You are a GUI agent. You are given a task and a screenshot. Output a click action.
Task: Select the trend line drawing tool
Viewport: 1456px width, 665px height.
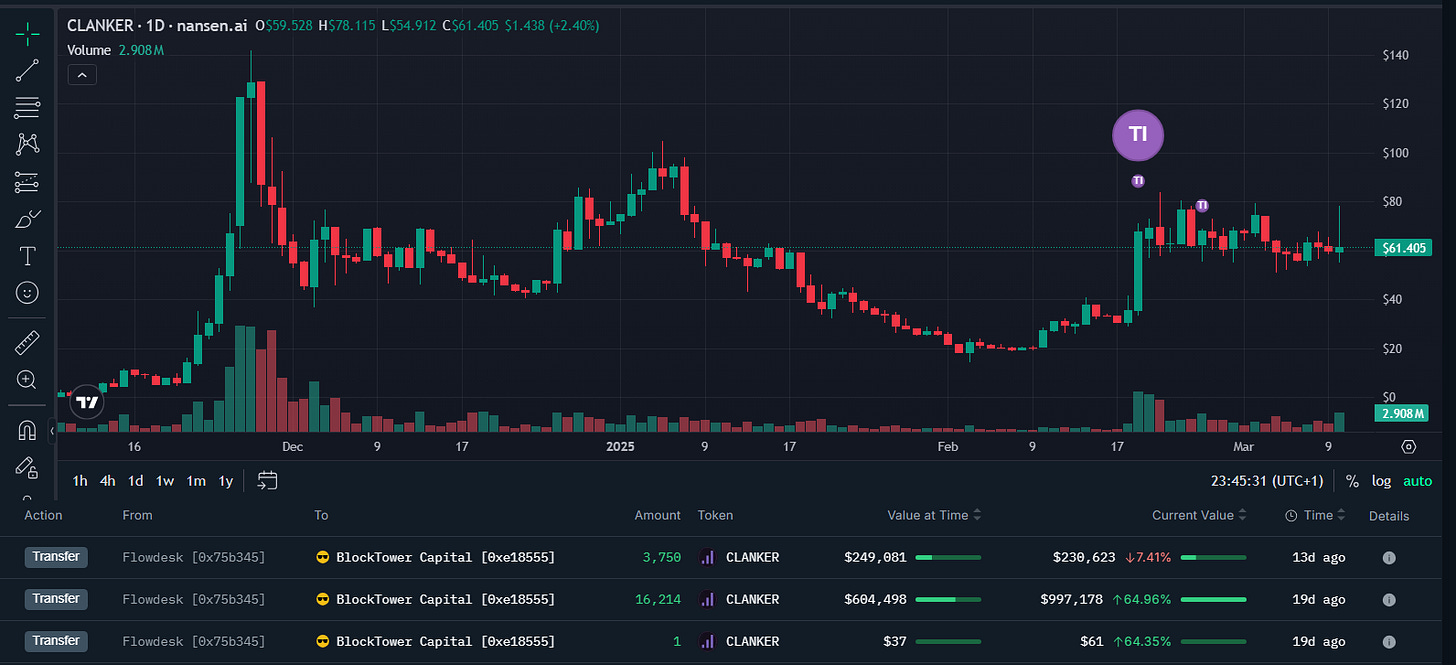pyautogui.click(x=27, y=70)
